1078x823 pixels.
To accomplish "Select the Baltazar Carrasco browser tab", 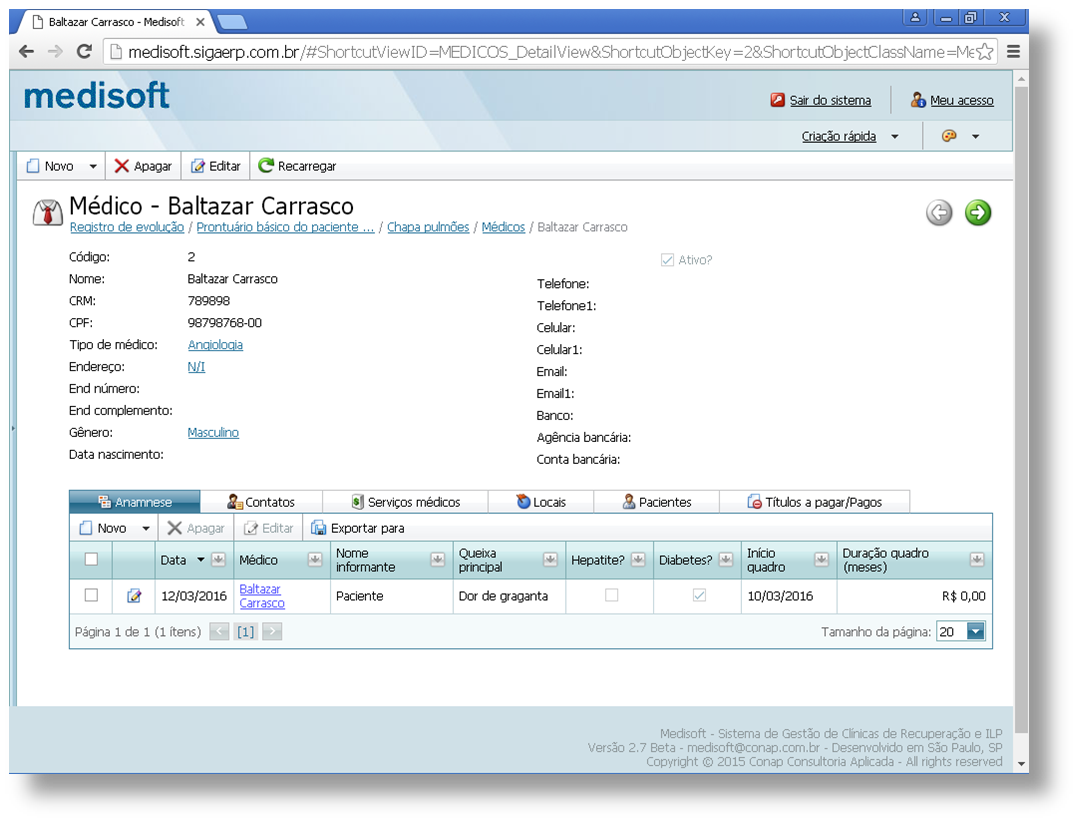I will point(117,22).
